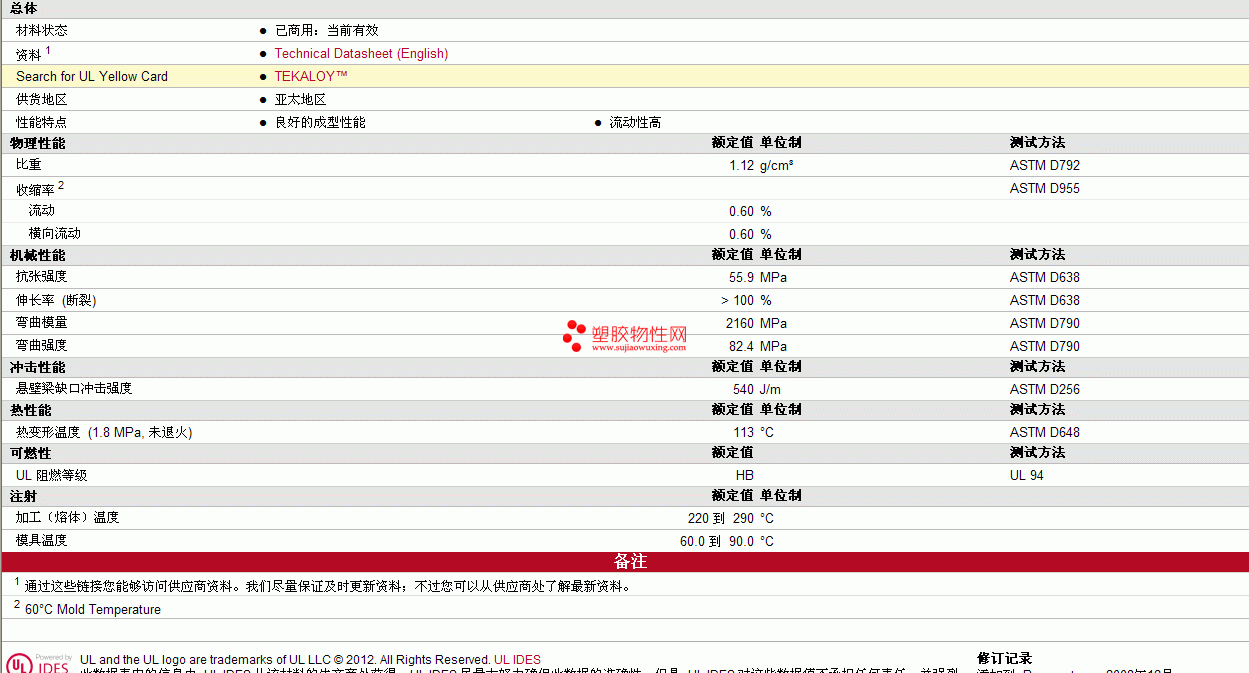Select the UL 94 test method
Image resolution: width=1249 pixels, height=673 pixels.
pyautogui.click(x=1027, y=476)
